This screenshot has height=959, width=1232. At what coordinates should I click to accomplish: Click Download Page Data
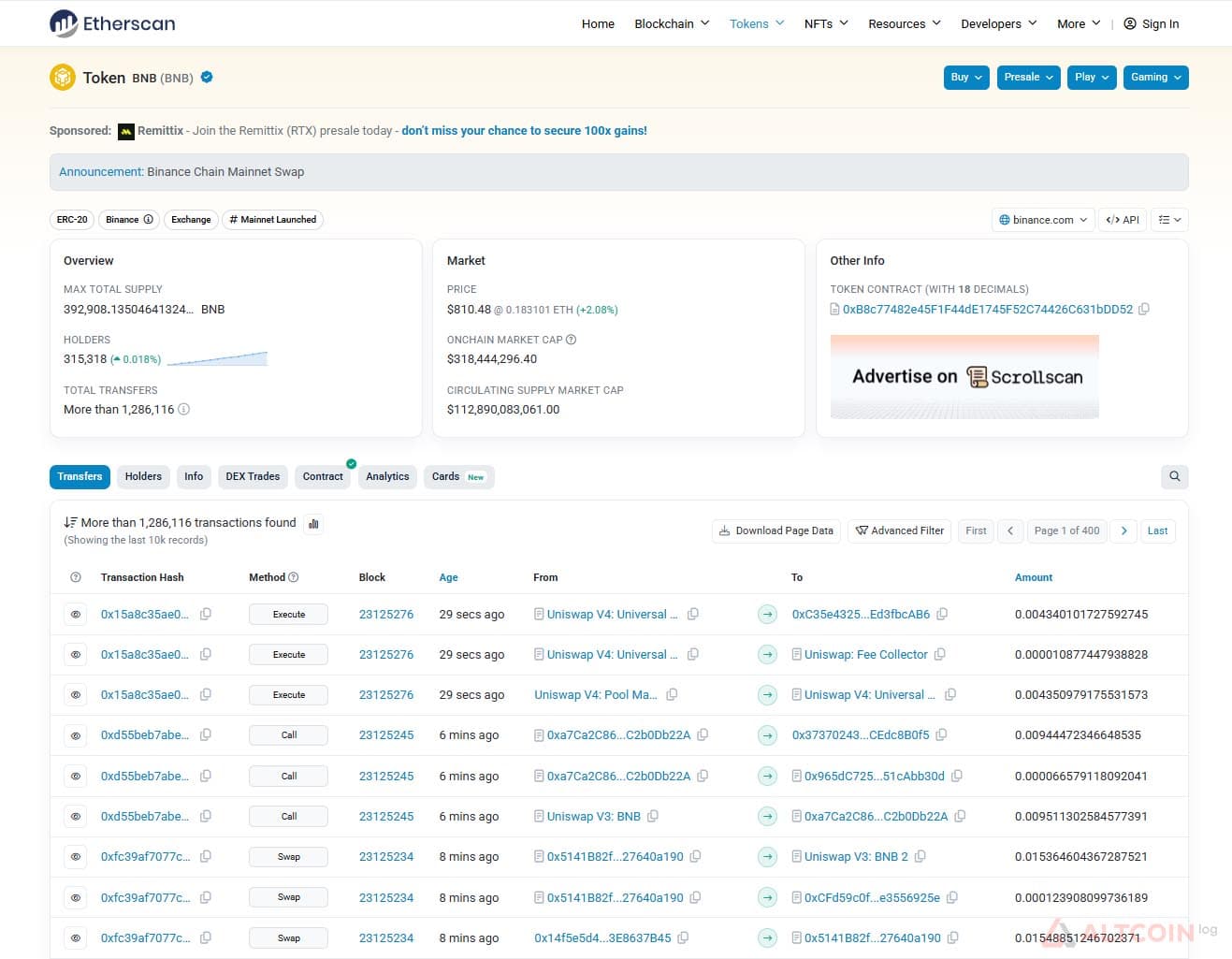(776, 530)
